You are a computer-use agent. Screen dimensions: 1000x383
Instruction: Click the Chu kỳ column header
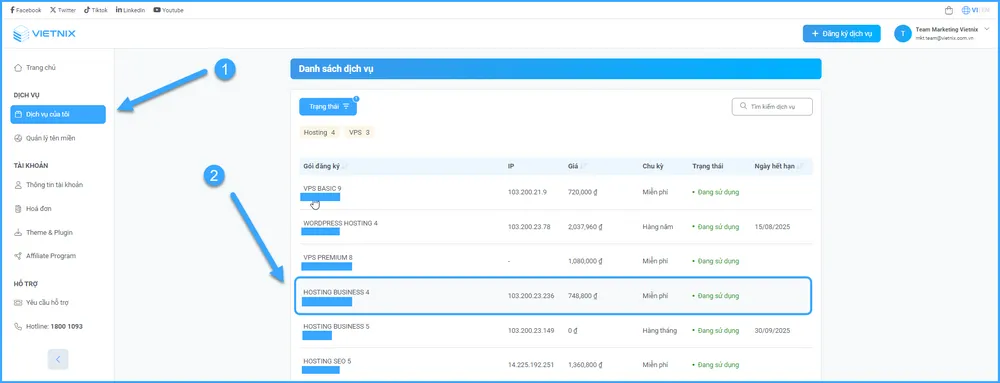tap(653, 166)
